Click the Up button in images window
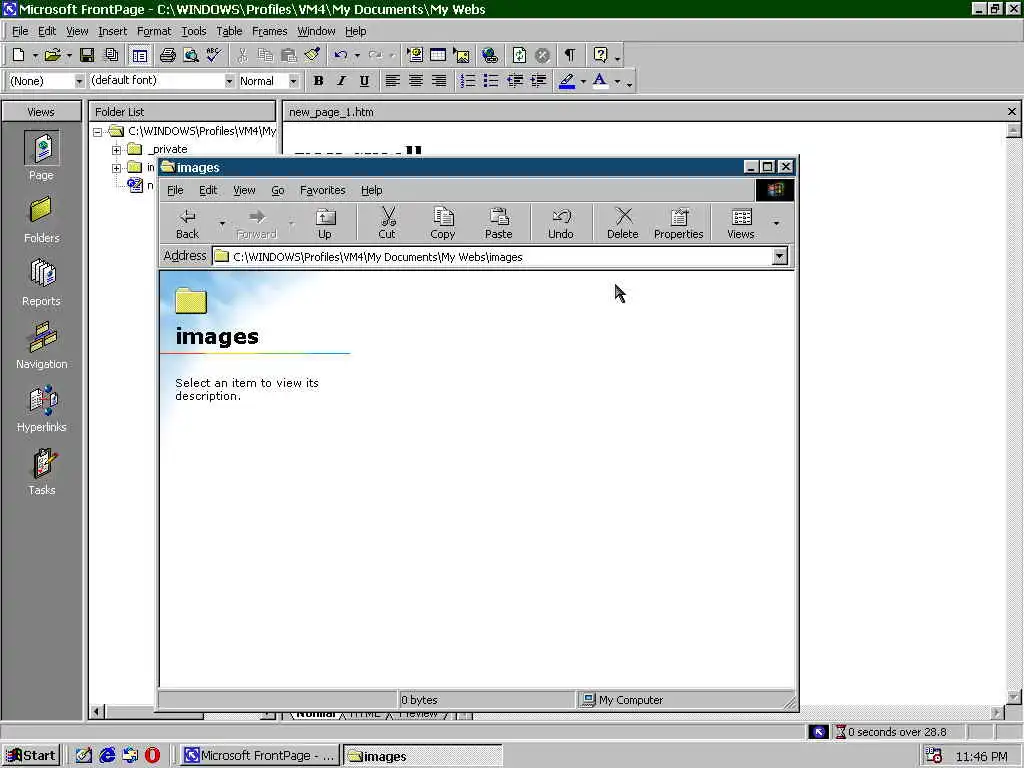Image resolution: width=1024 pixels, height=768 pixels. click(x=325, y=223)
